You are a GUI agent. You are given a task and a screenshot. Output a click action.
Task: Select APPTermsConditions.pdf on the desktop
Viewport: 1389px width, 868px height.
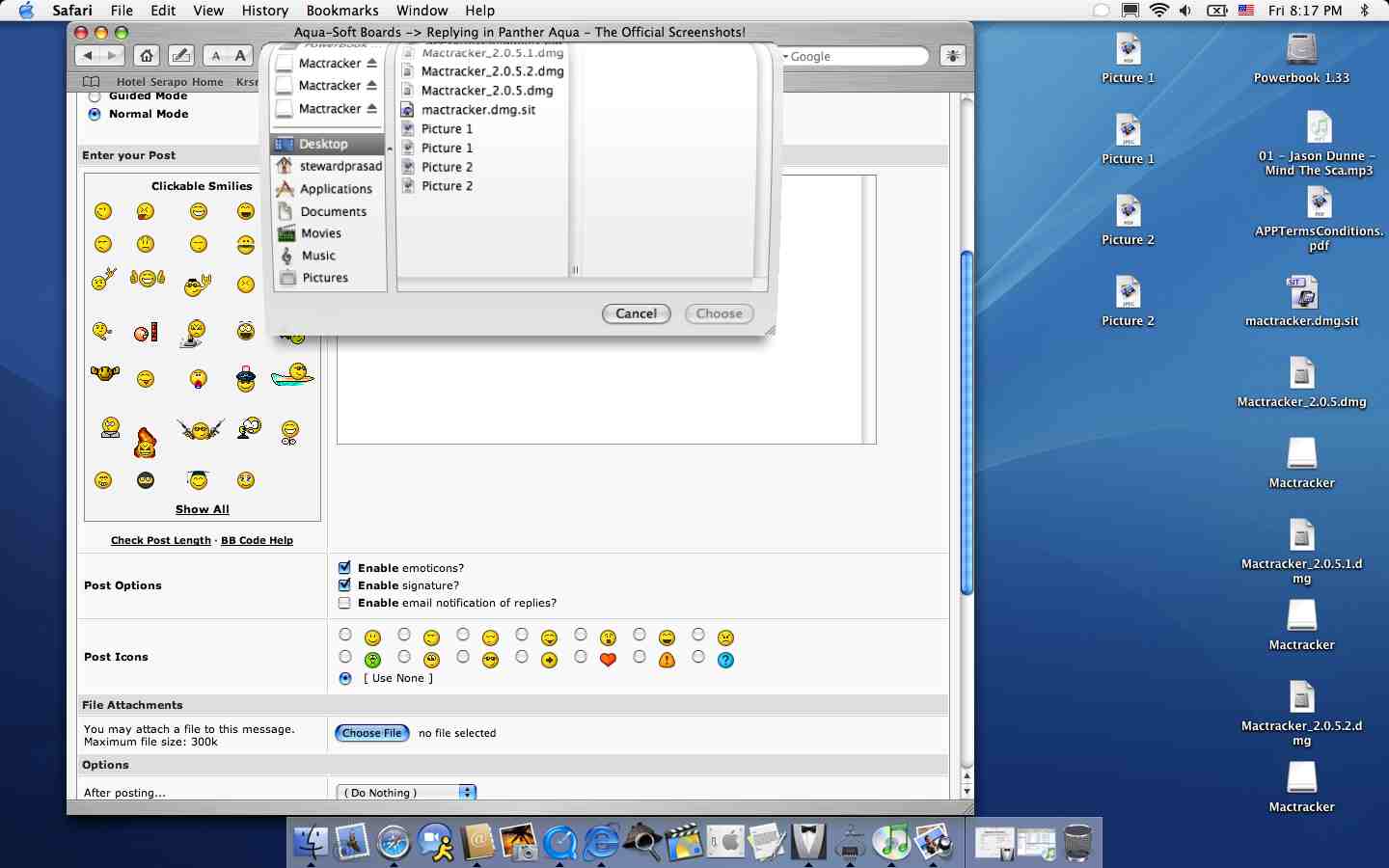tap(1319, 203)
